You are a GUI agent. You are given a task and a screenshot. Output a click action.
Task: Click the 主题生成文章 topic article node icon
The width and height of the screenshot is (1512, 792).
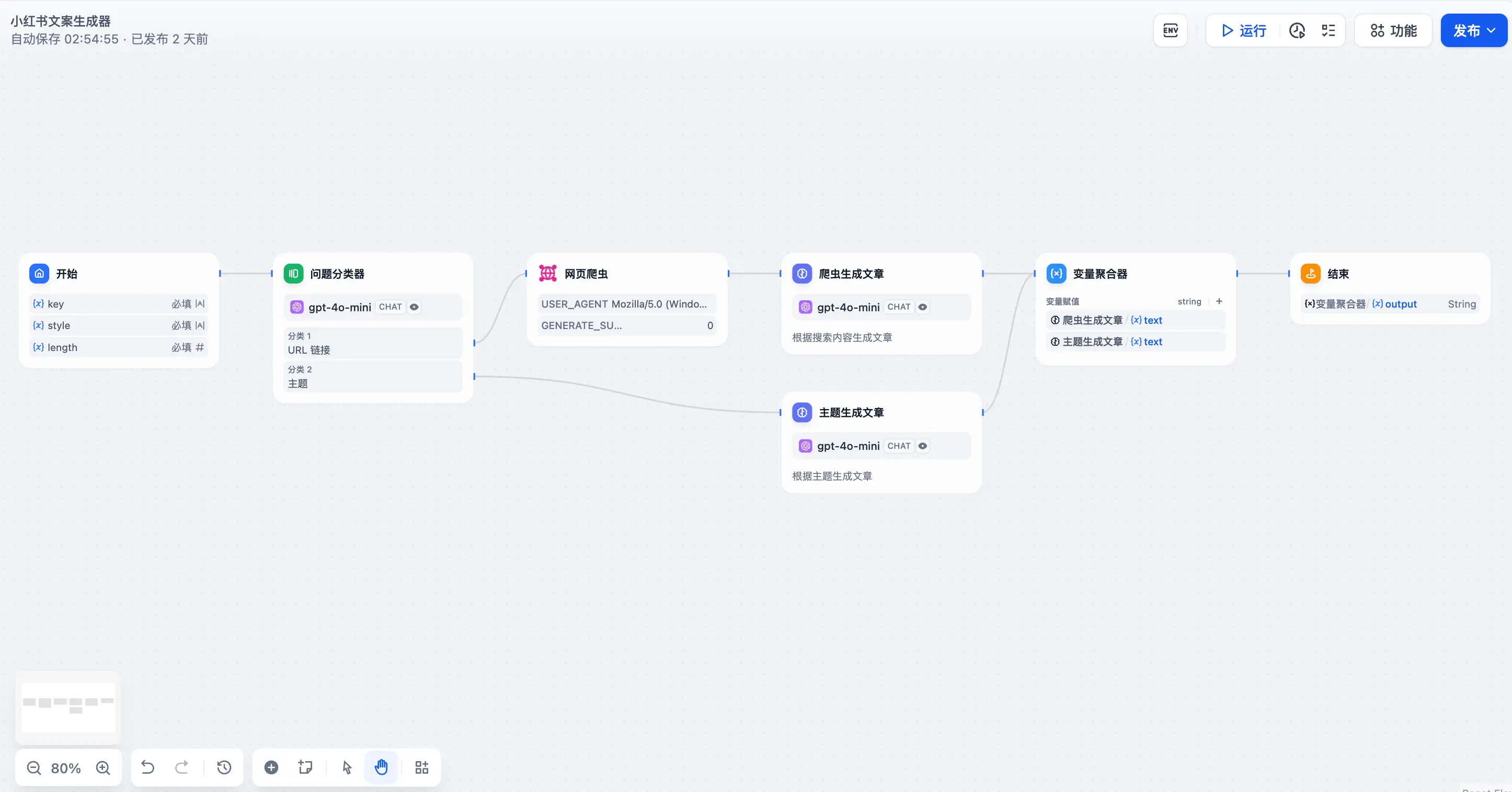pyautogui.click(x=802, y=412)
